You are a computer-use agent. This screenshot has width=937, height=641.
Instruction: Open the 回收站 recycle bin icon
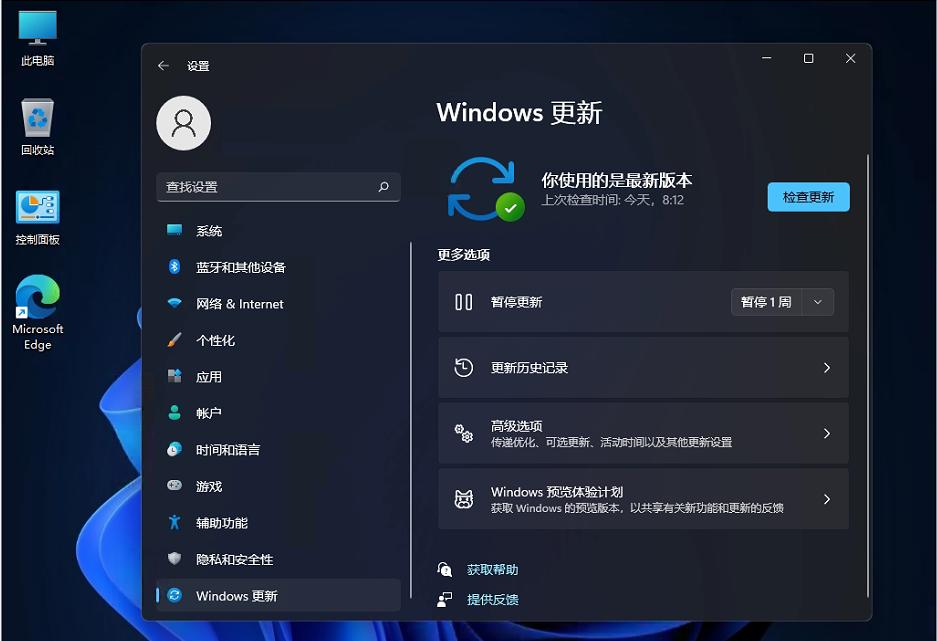[37, 127]
